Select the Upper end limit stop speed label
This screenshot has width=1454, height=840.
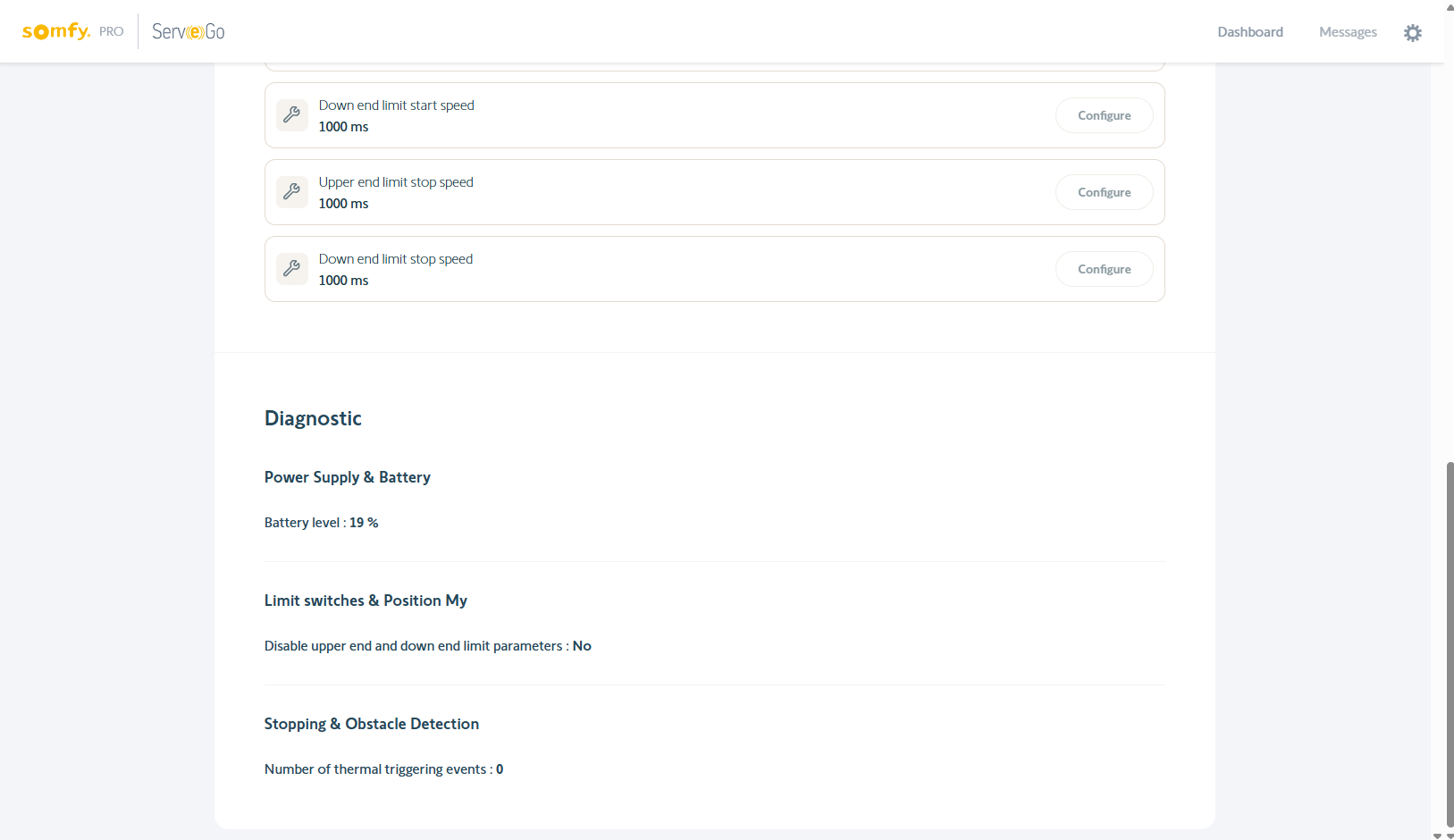pyautogui.click(x=396, y=182)
